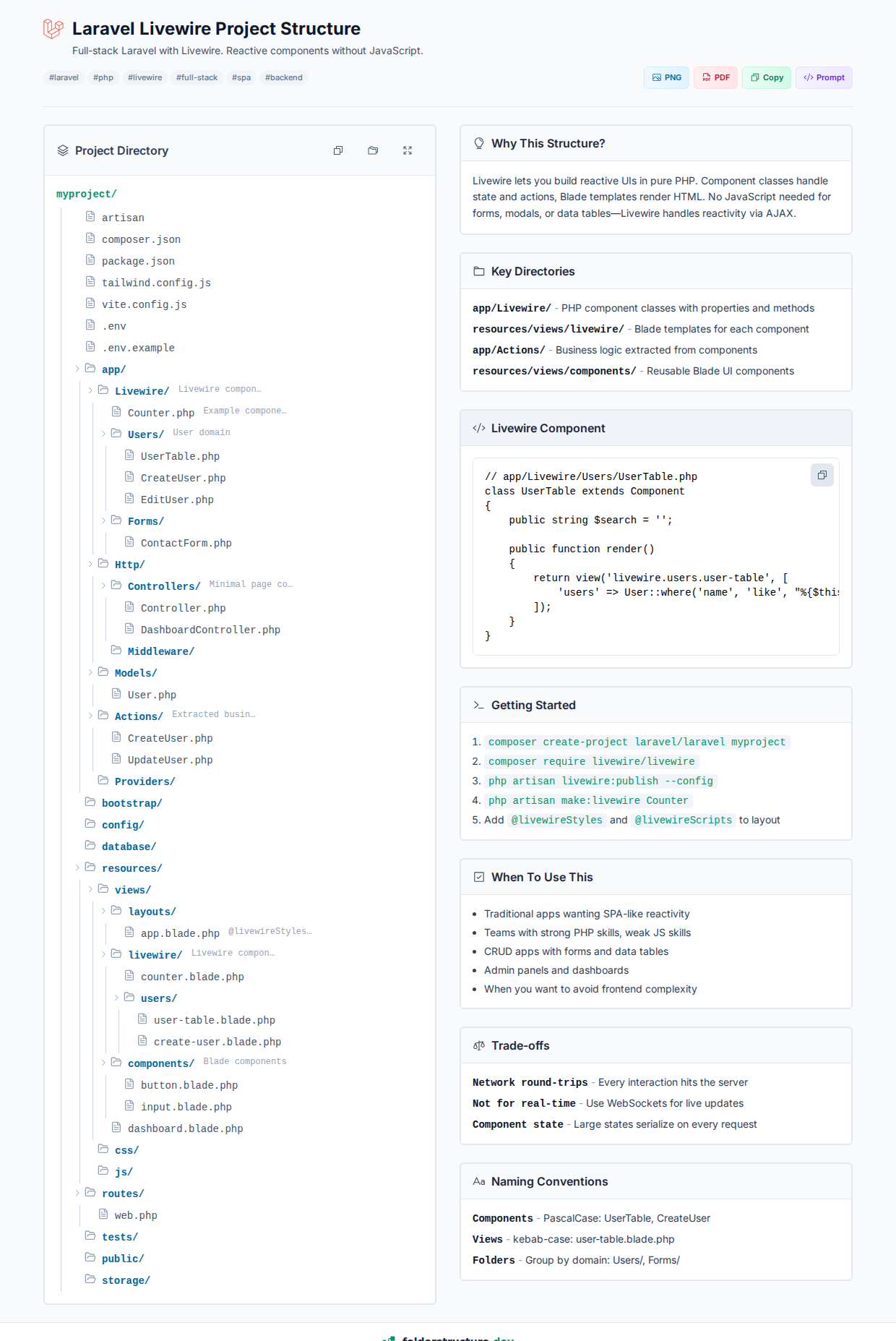This screenshot has width=896, height=1341.
Task: Click the bootstrap/ folder icon
Action: [x=90, y=802]
